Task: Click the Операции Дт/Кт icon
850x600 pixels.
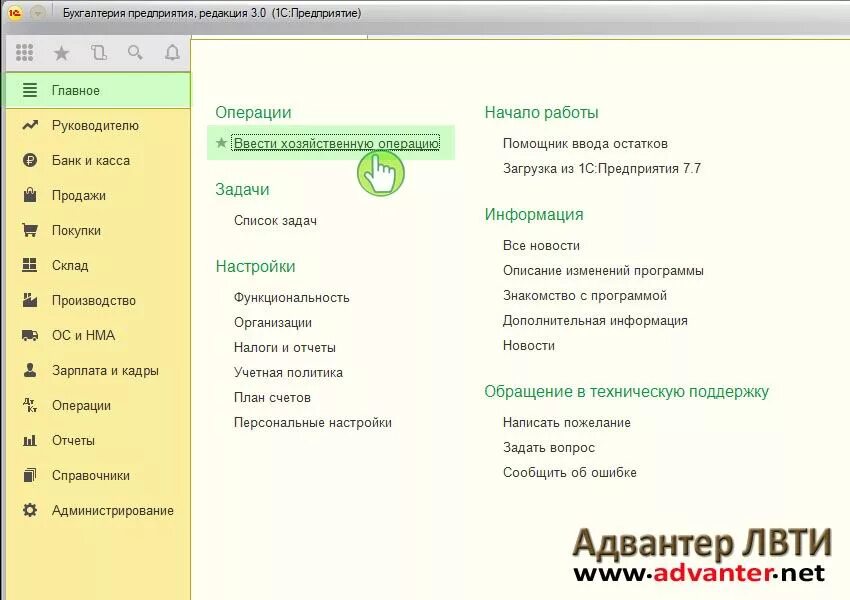Action: tap(30, 405)
